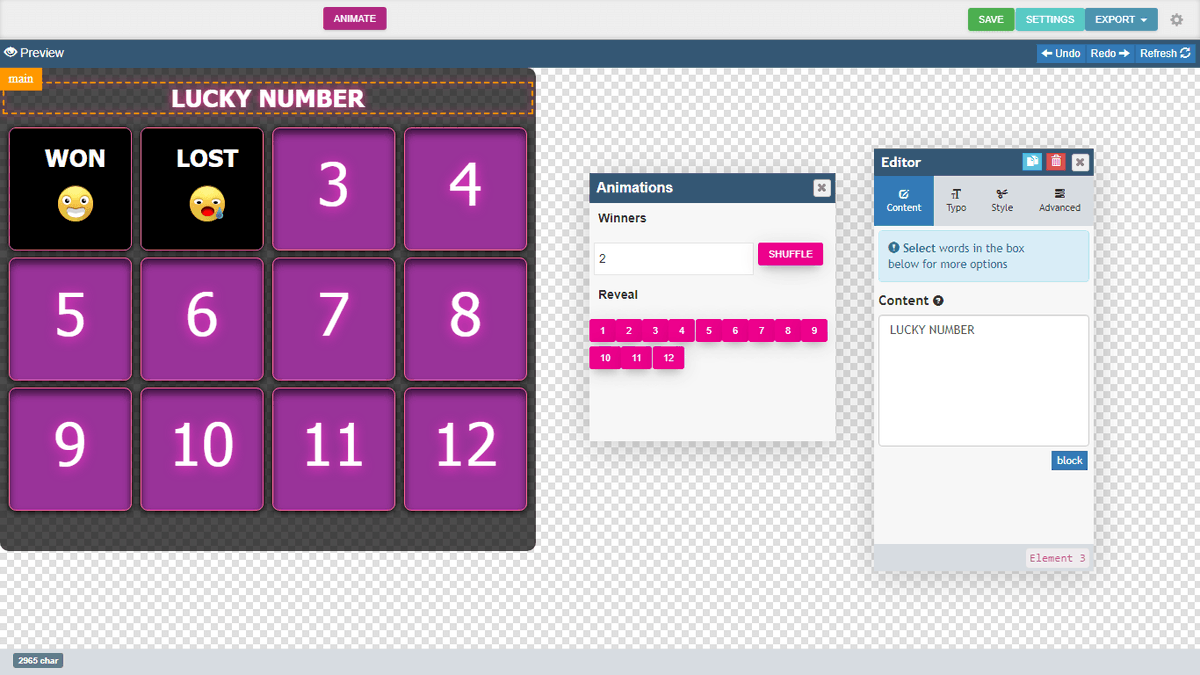Click the SAVE button
The image size is (1200, 675).
(991, 19)
